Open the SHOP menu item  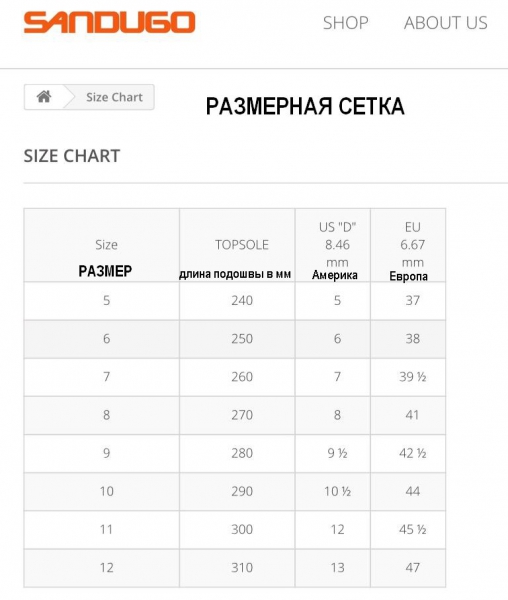click(x=345, y=23)
